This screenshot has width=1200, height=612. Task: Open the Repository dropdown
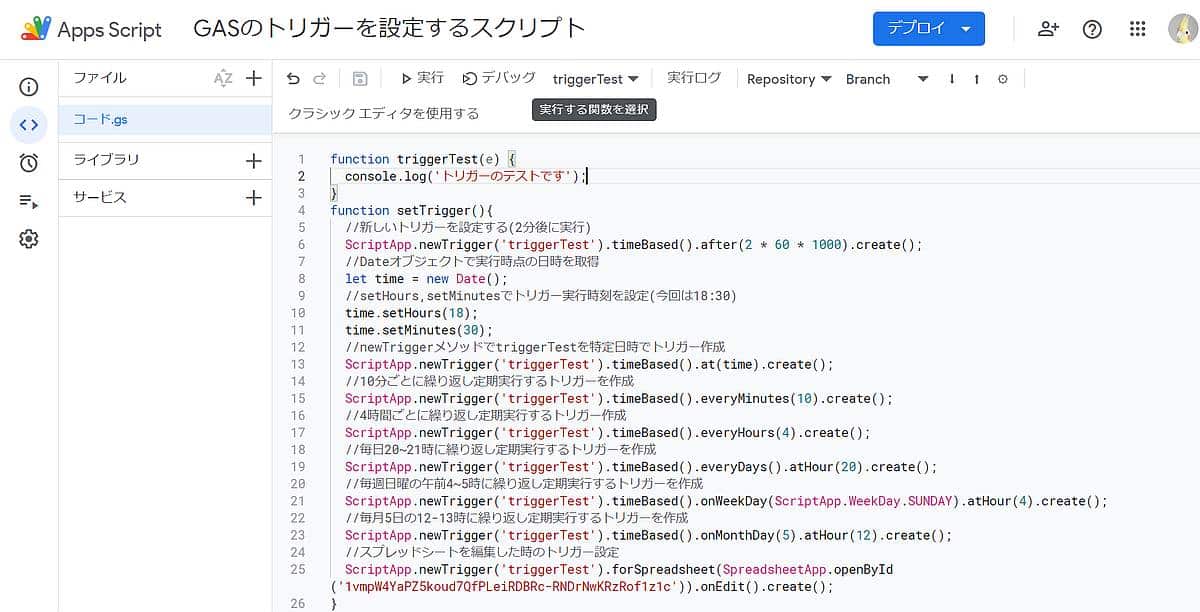789,78
